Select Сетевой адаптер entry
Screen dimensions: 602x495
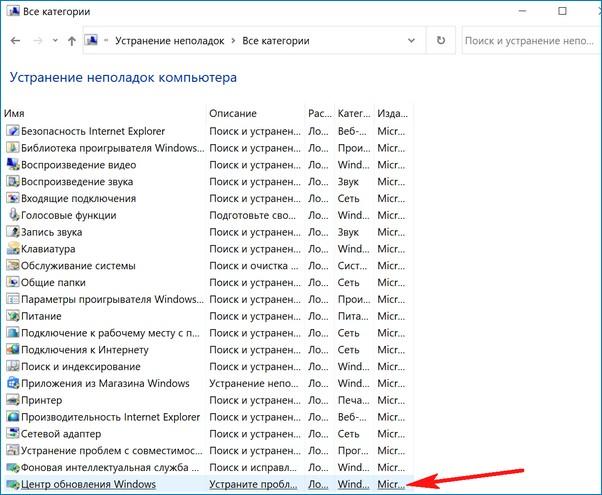click(x=61, y=434)
